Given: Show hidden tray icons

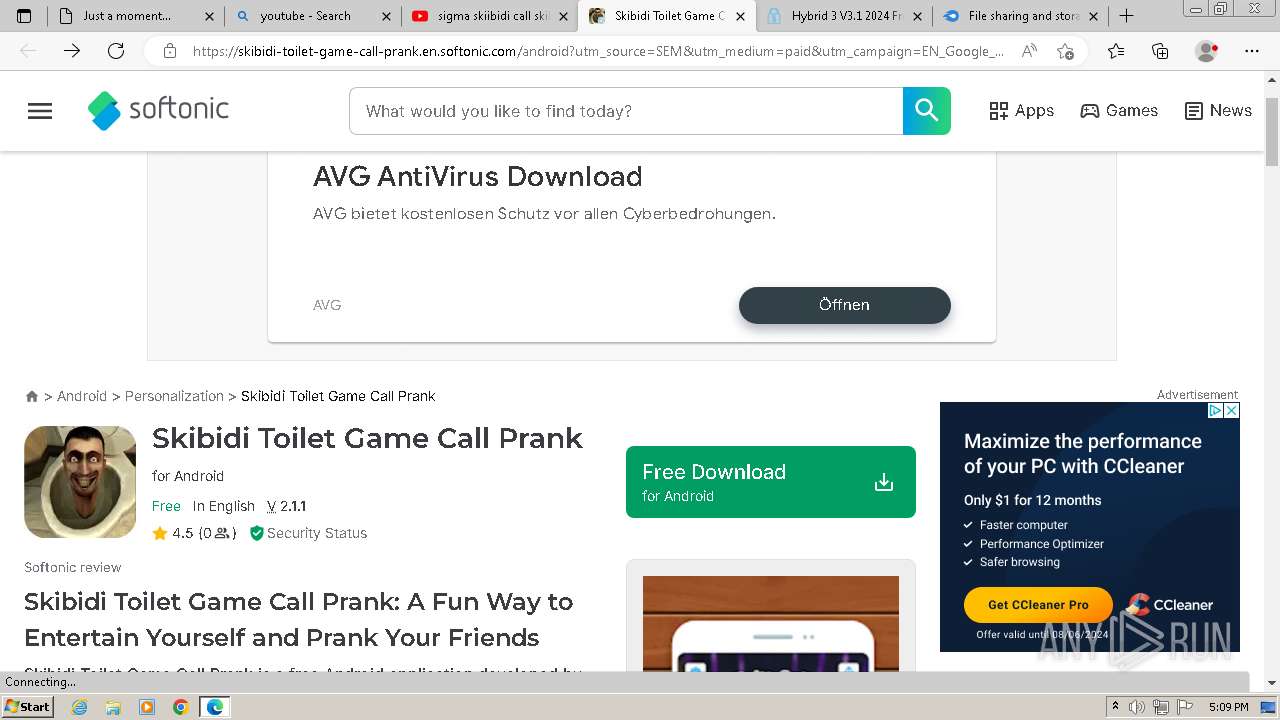Looking at the screenshot, I should 1116,707.
